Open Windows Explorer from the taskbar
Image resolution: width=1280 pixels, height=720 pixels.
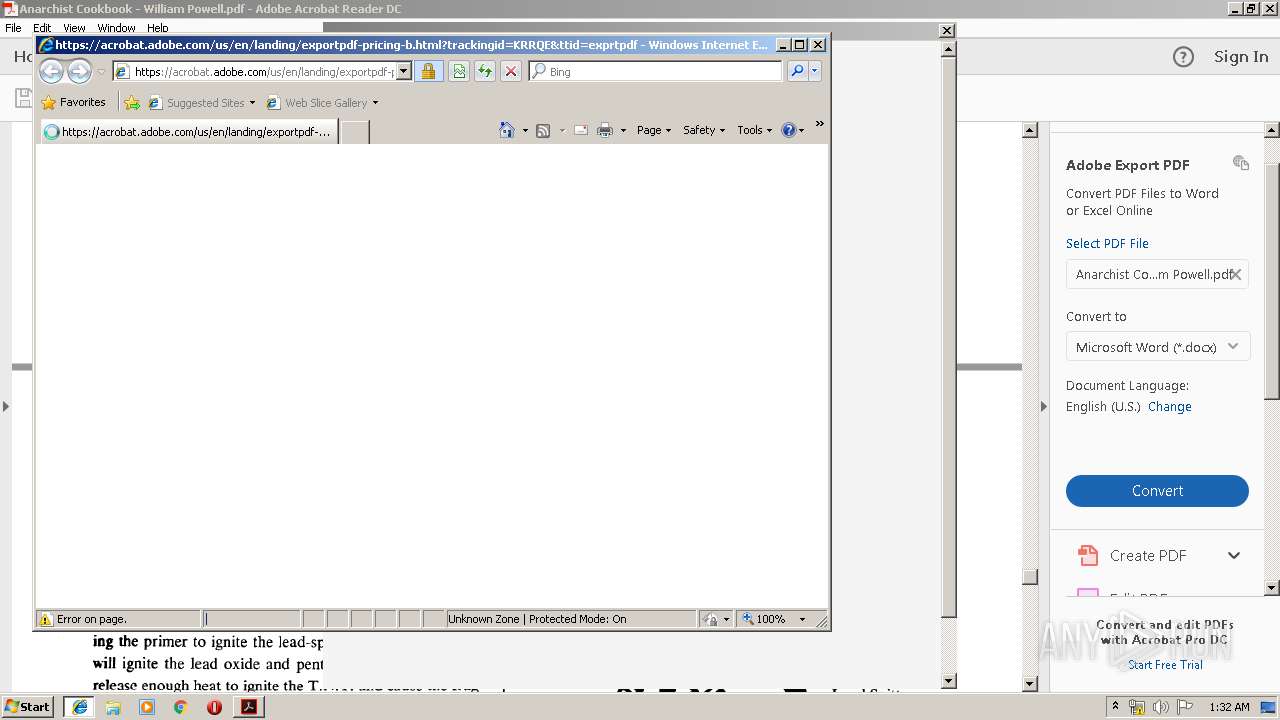pos(113,707)
